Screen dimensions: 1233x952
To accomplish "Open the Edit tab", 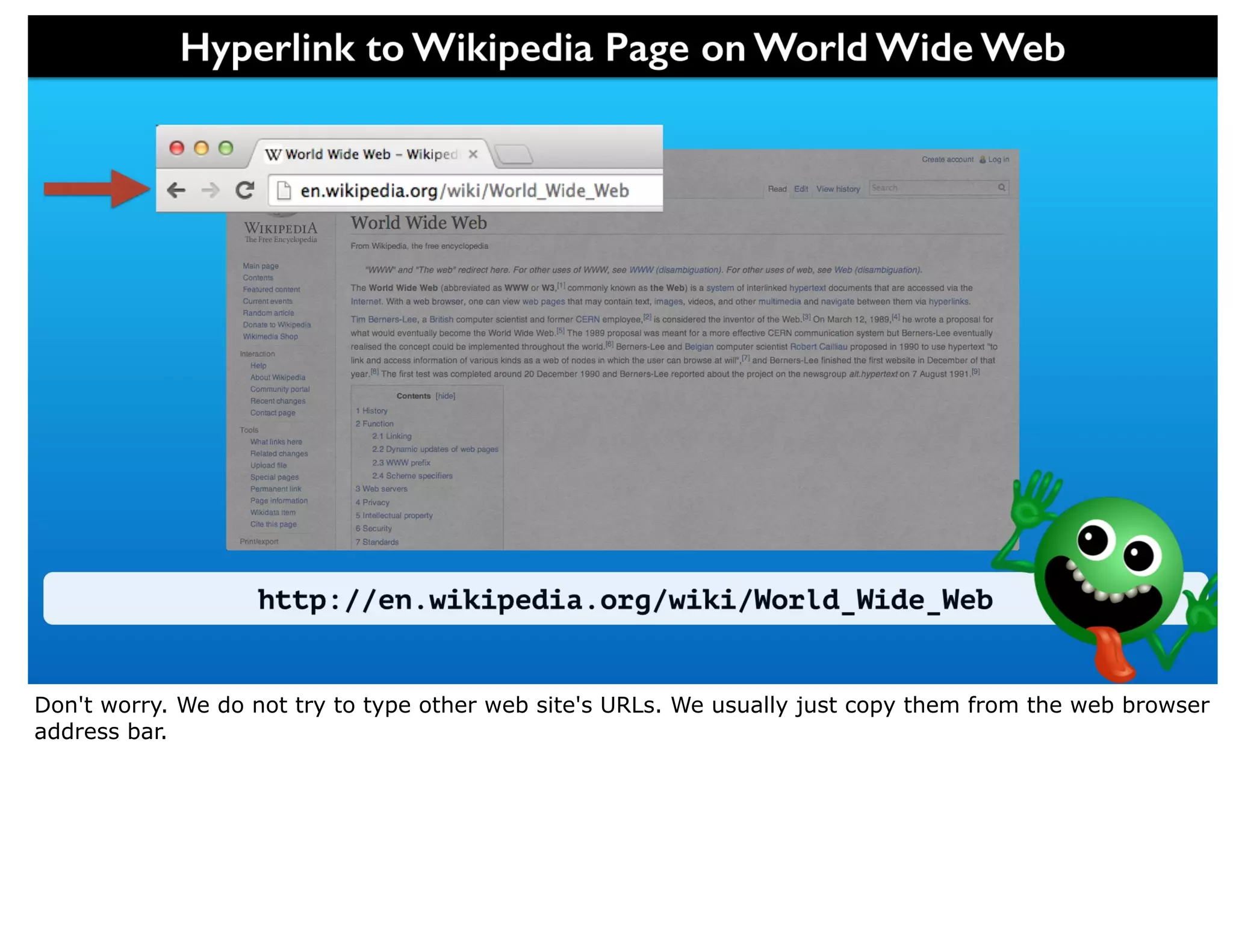I will 801,189.
